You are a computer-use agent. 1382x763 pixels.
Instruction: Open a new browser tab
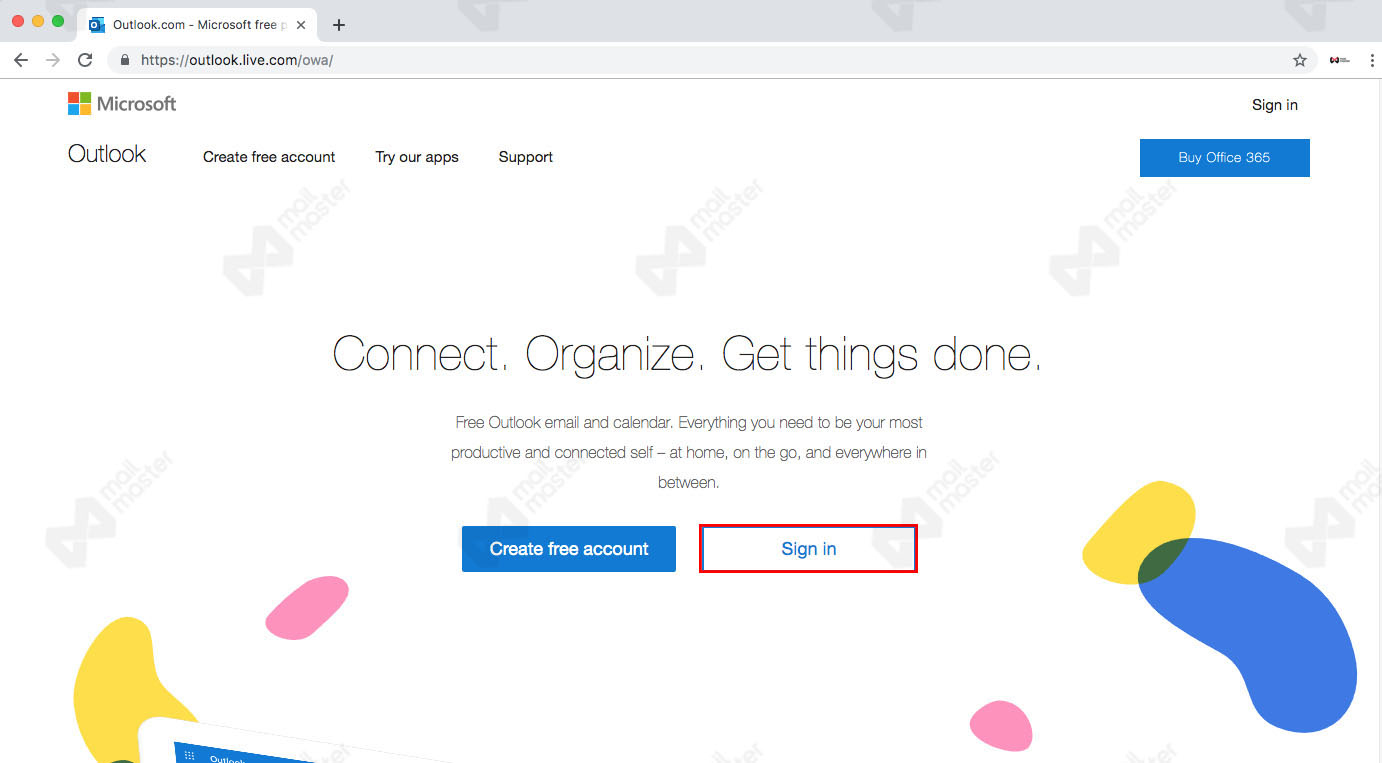(x=338, y=25)
